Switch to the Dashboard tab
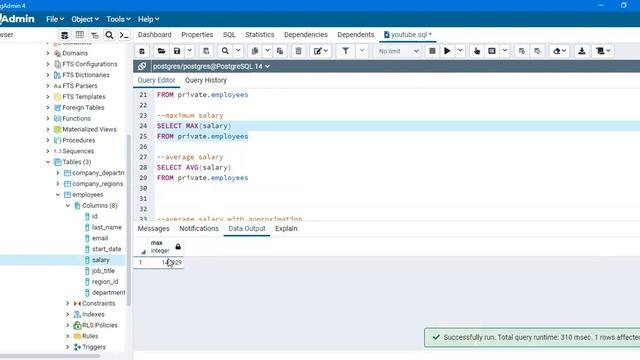 point(155,35)
